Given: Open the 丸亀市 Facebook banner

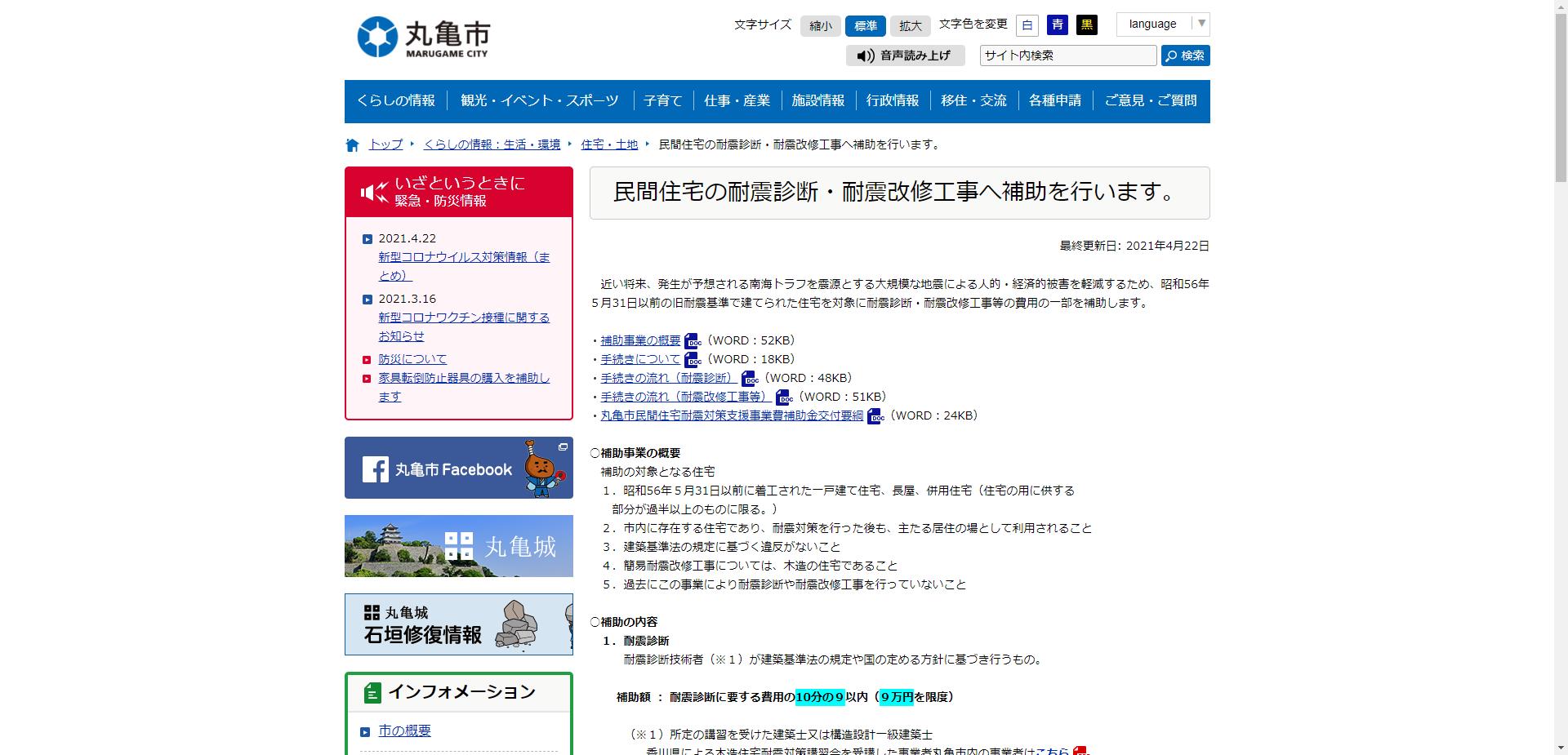Looking at the screenshot, I should tap(458, 468).
